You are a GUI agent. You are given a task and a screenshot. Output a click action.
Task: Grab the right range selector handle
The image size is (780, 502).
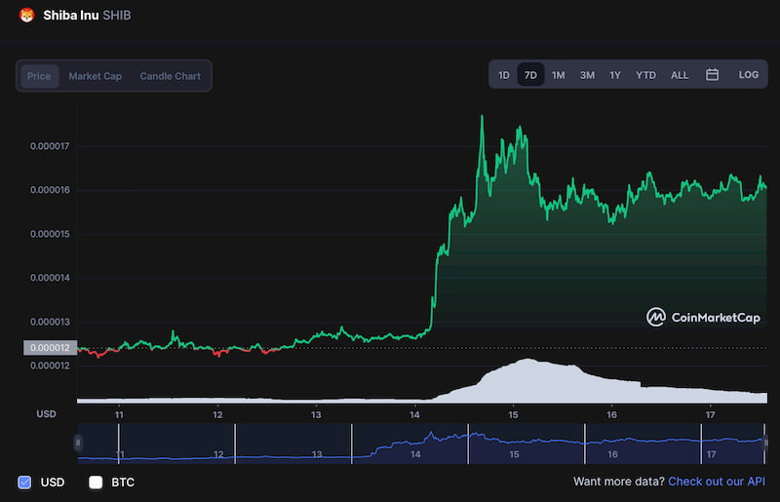[x=766, y=443]
